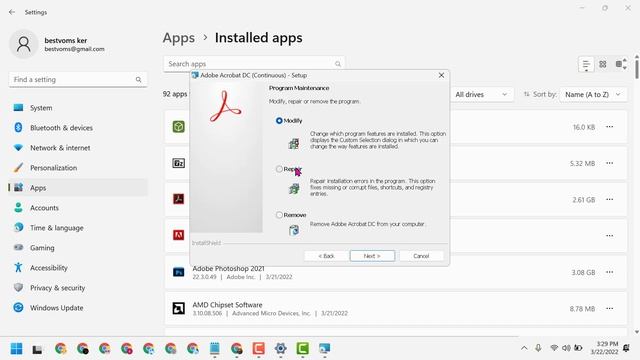
Task: Click the AMD Chipset Software icon
Action: (178, 308)
